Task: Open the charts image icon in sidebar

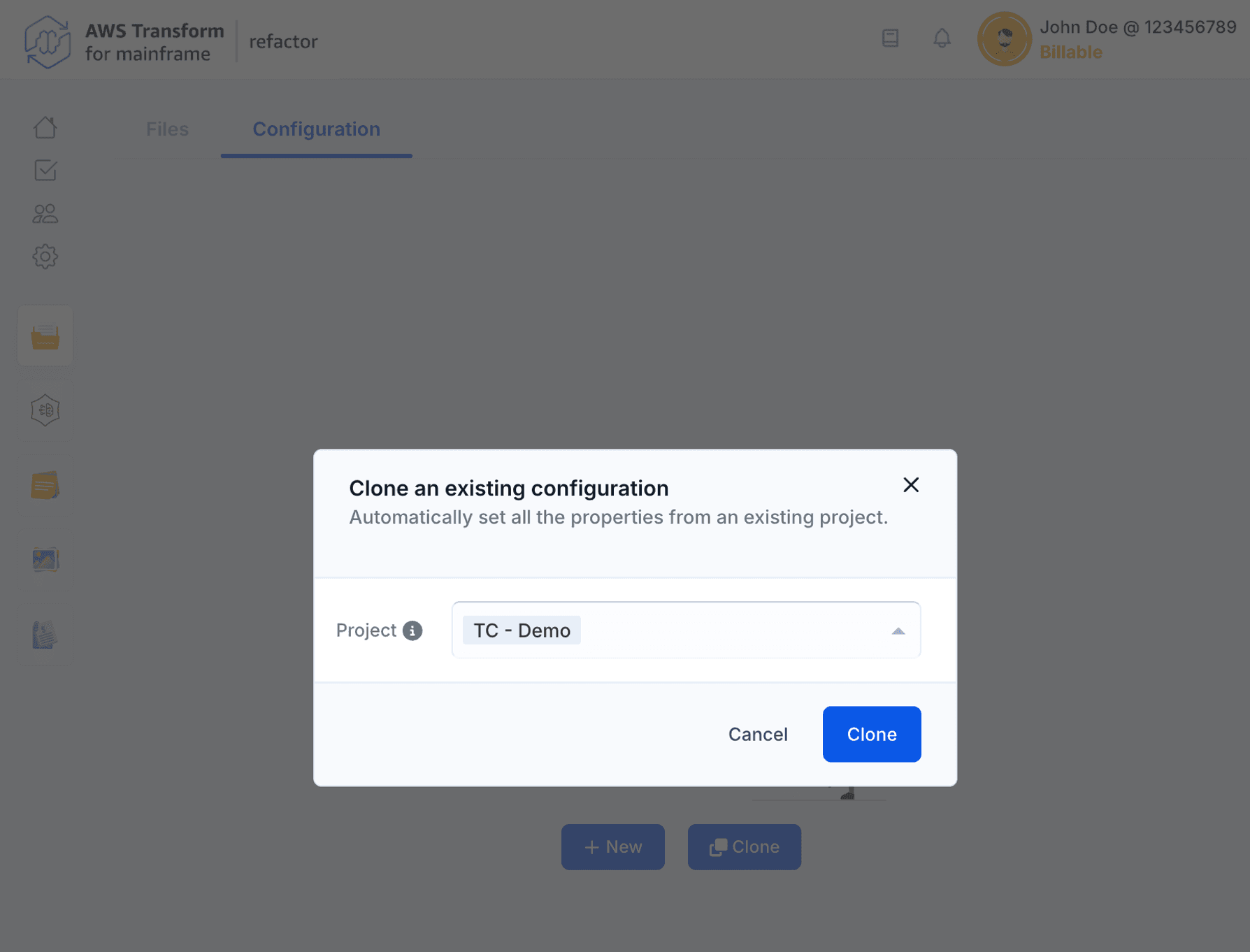Action: coord(45,559)
